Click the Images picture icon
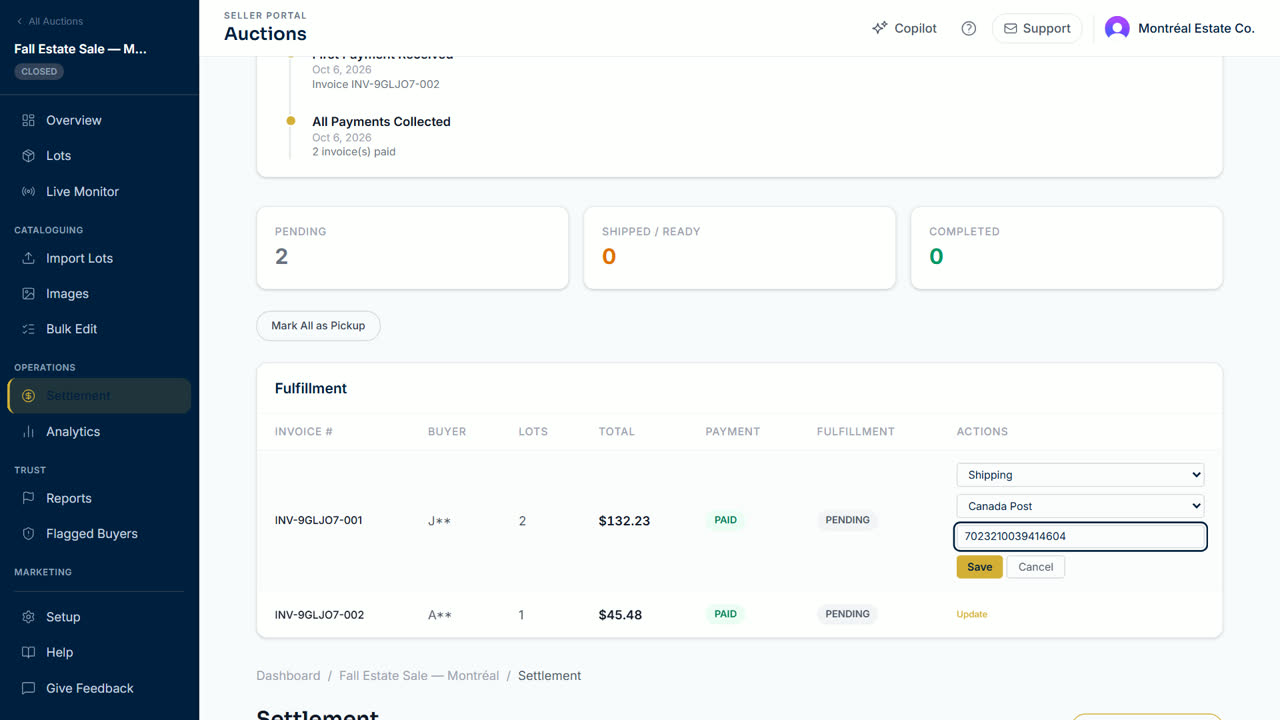 (28, 294)
